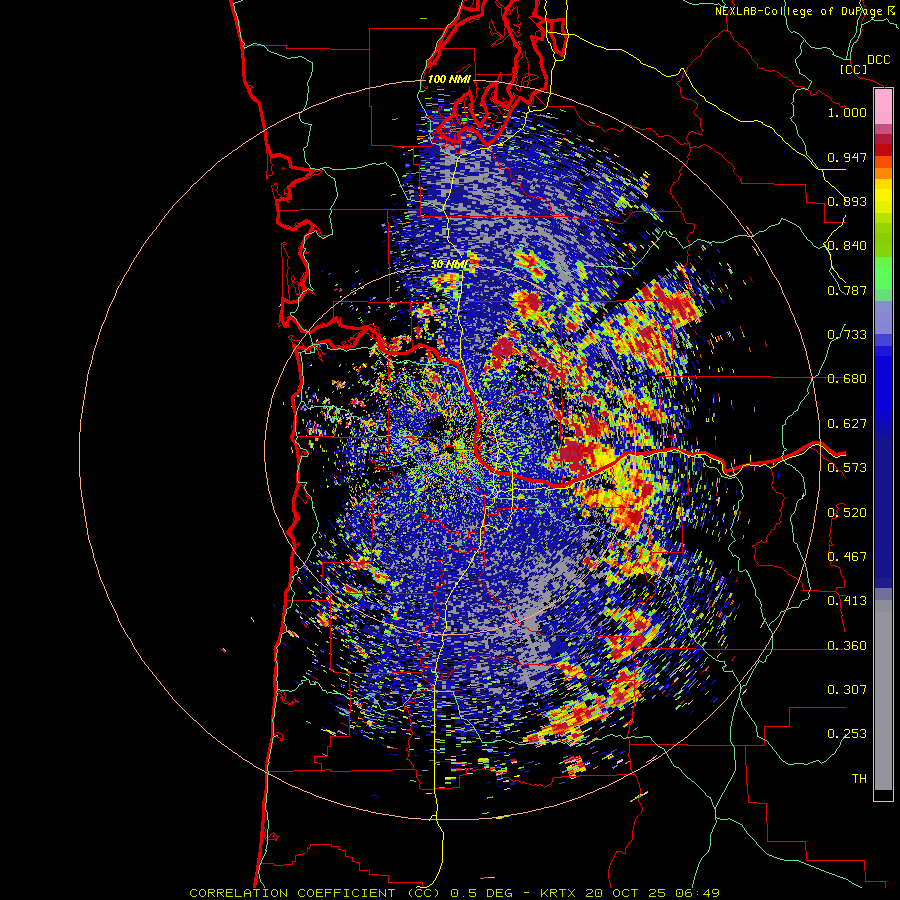The image size is (900, 900).
Task: Click the [CC] legend heading
Action: [854, 69]
